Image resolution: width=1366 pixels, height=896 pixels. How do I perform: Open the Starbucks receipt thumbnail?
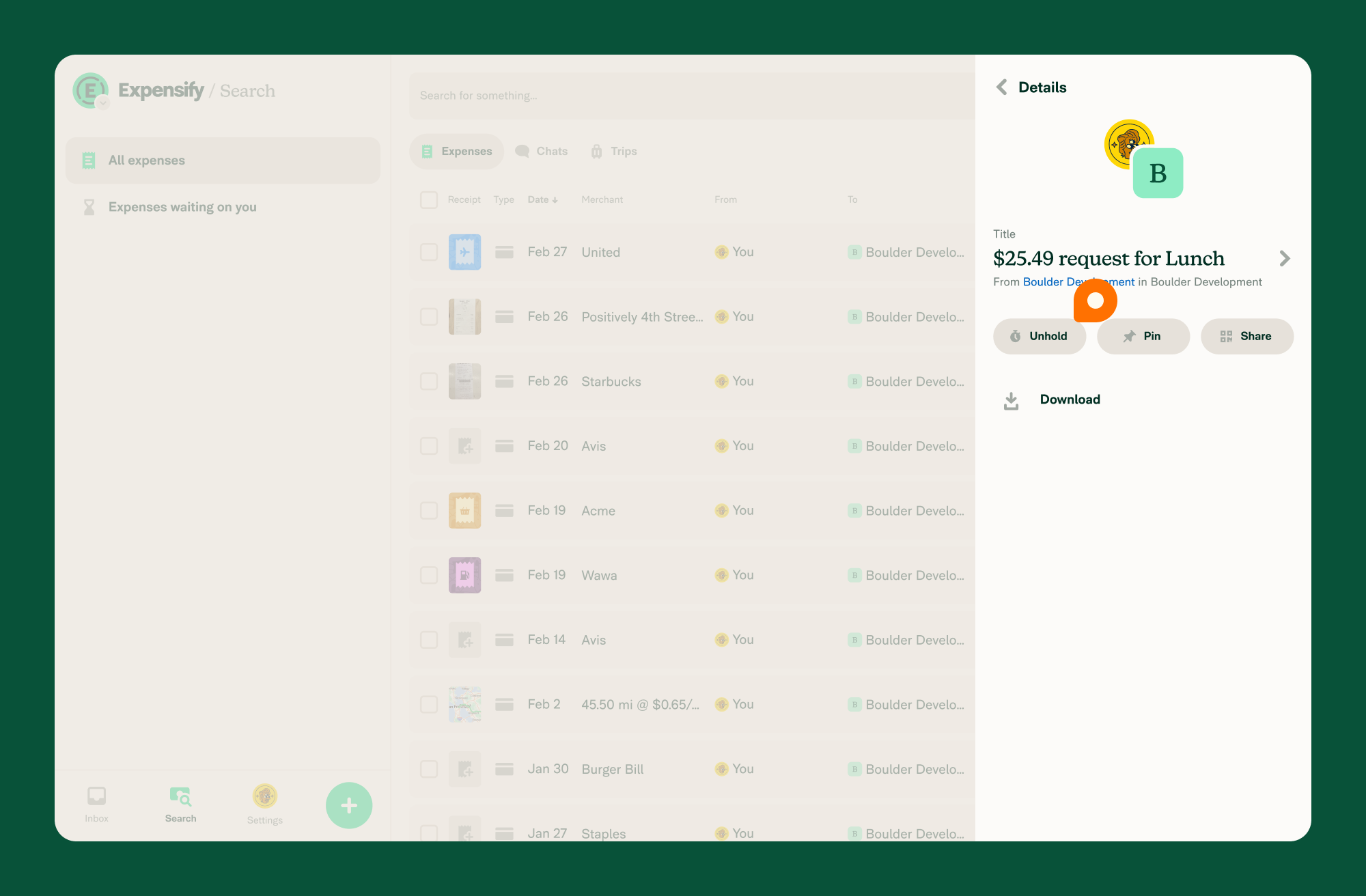[464, 381]
